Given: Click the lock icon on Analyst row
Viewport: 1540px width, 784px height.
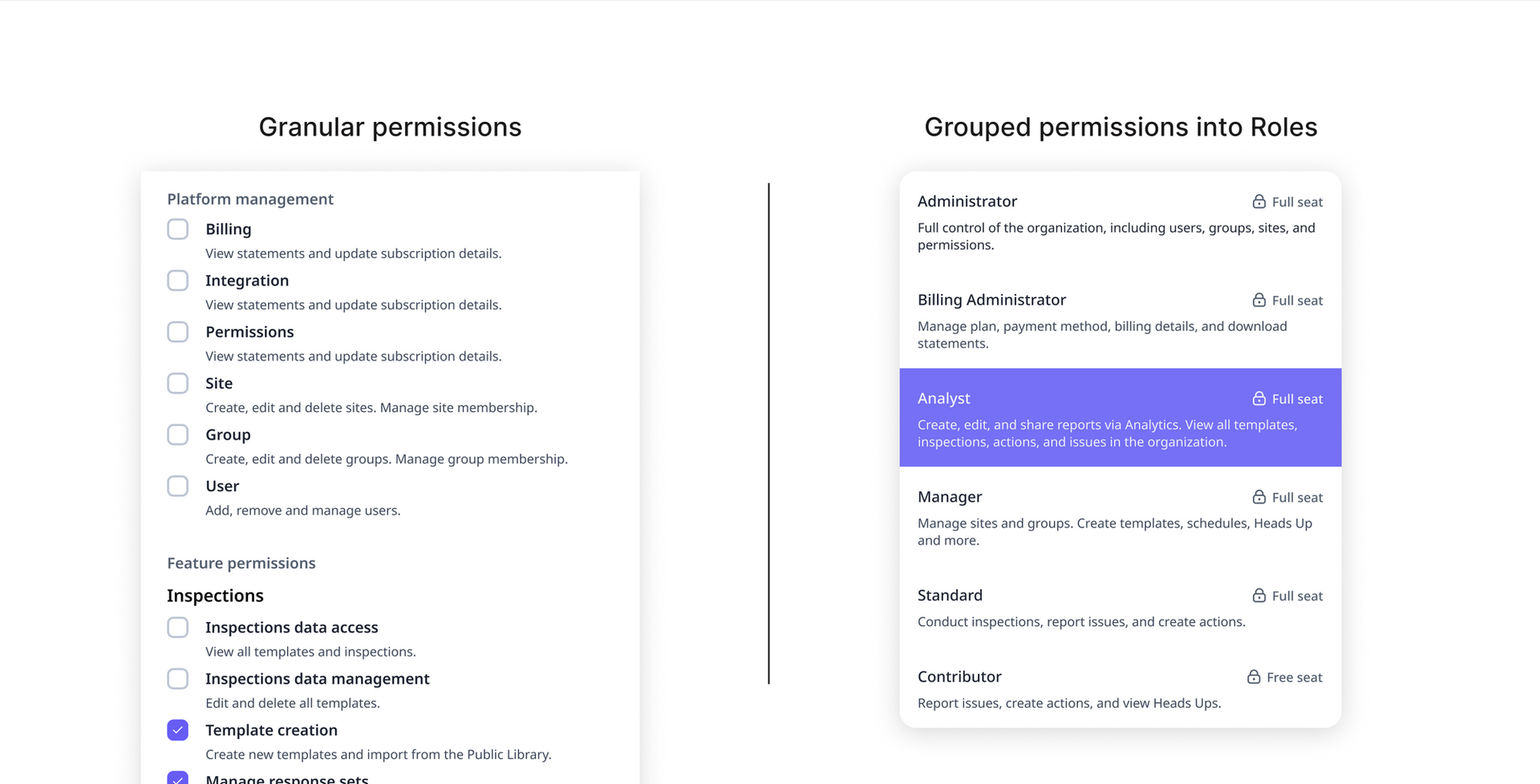Looking at the screenshot, I should [x=1259, y=398].
